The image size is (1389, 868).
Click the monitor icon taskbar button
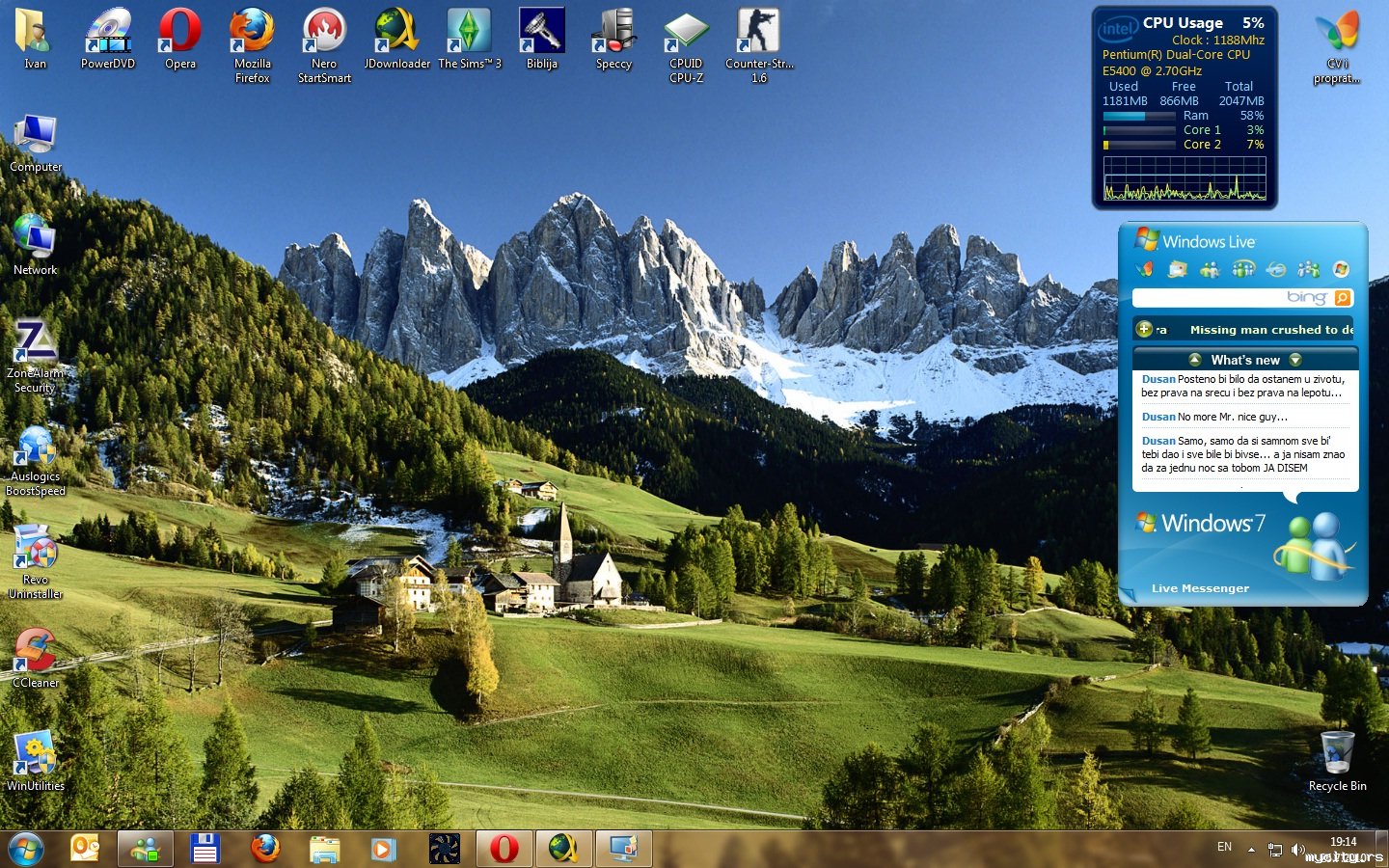coord(624,849)
